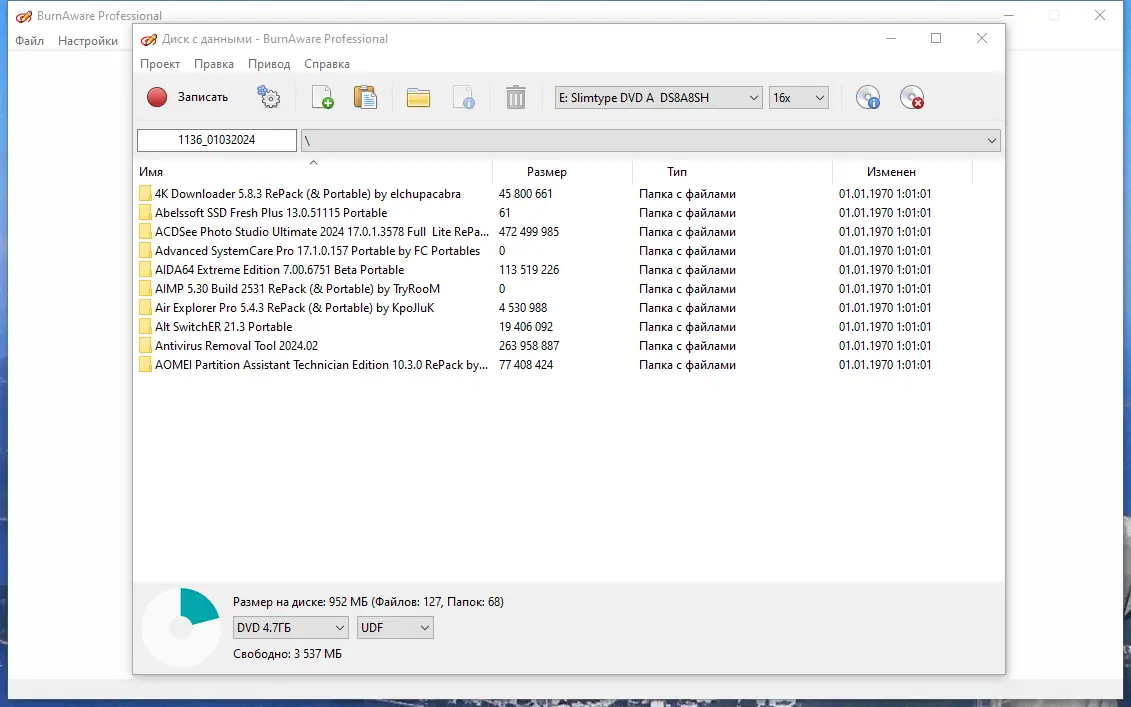Click the red Записать burn button
Screen dimensions: 1131x707
tap(187, 97)
